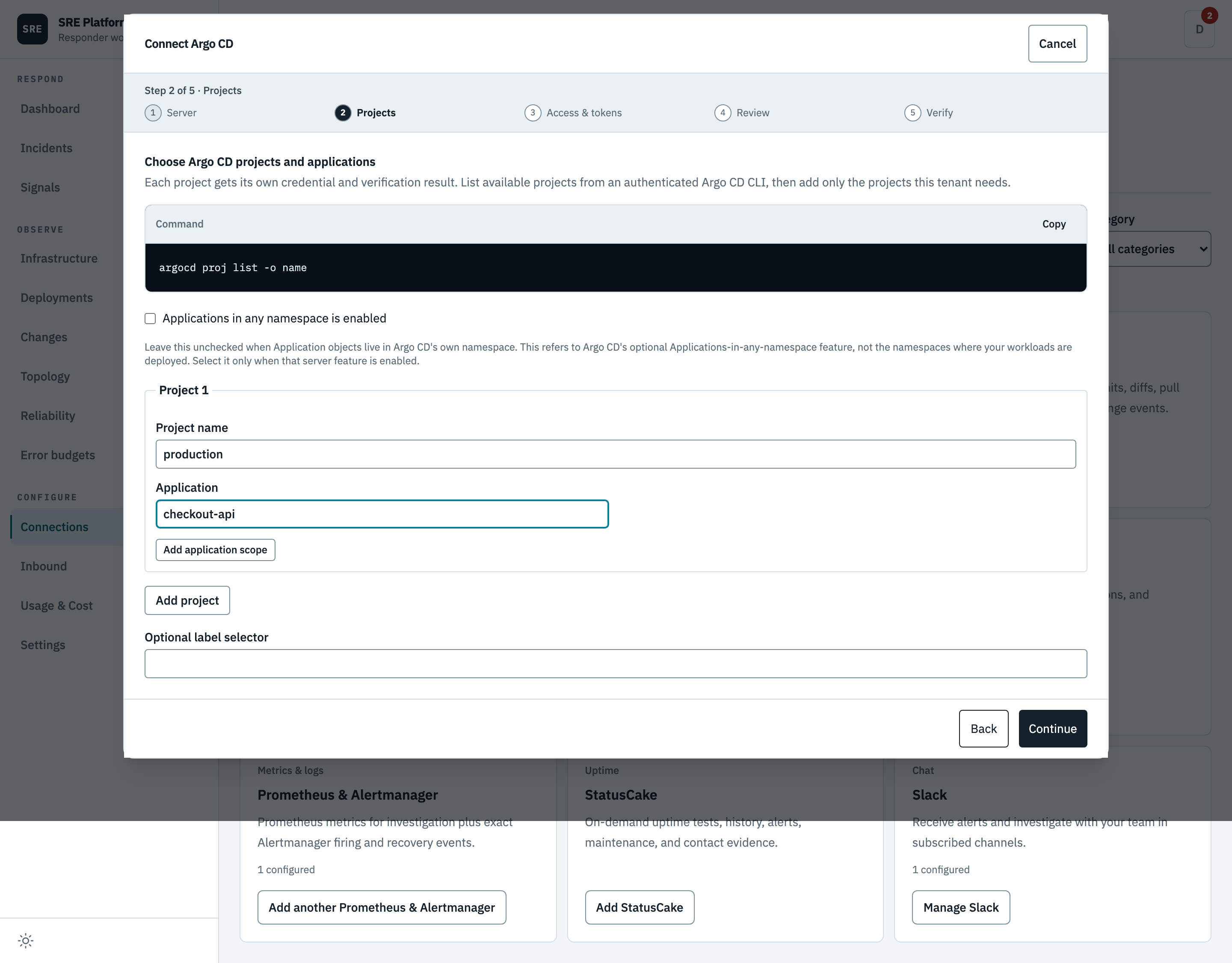Open Dashboard in the sidebar
The width and height of the screenshot is (1232, 963).
pyautogui.click(x=50, y=109)
